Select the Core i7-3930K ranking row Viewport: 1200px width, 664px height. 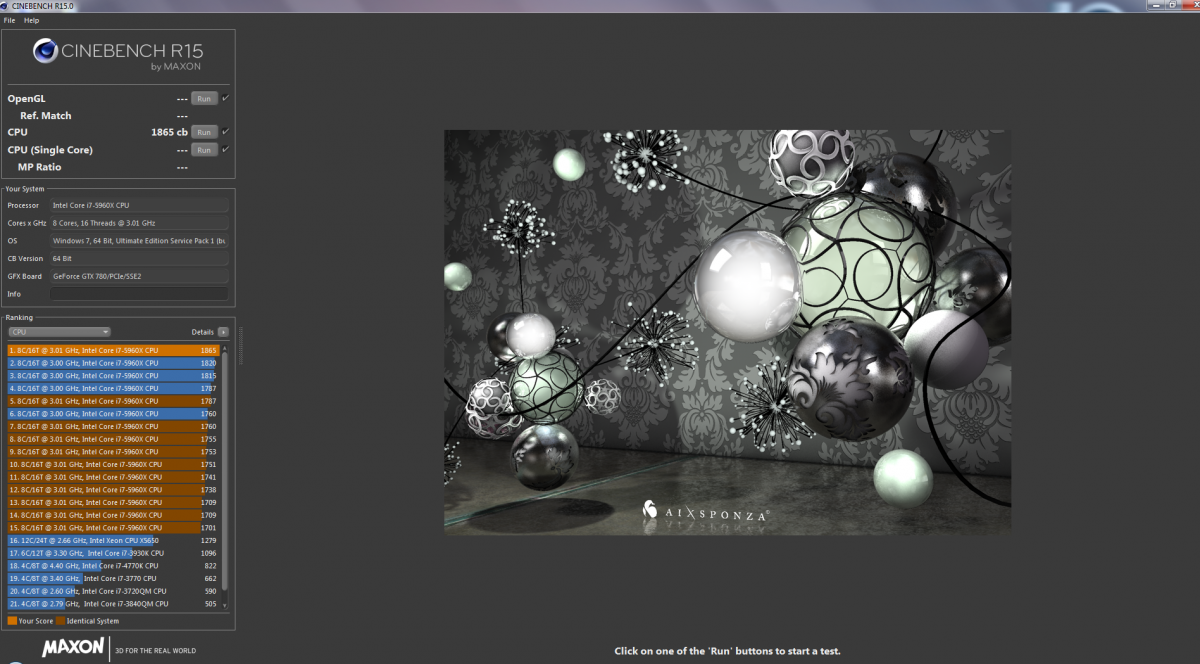(x=113, y=553)
